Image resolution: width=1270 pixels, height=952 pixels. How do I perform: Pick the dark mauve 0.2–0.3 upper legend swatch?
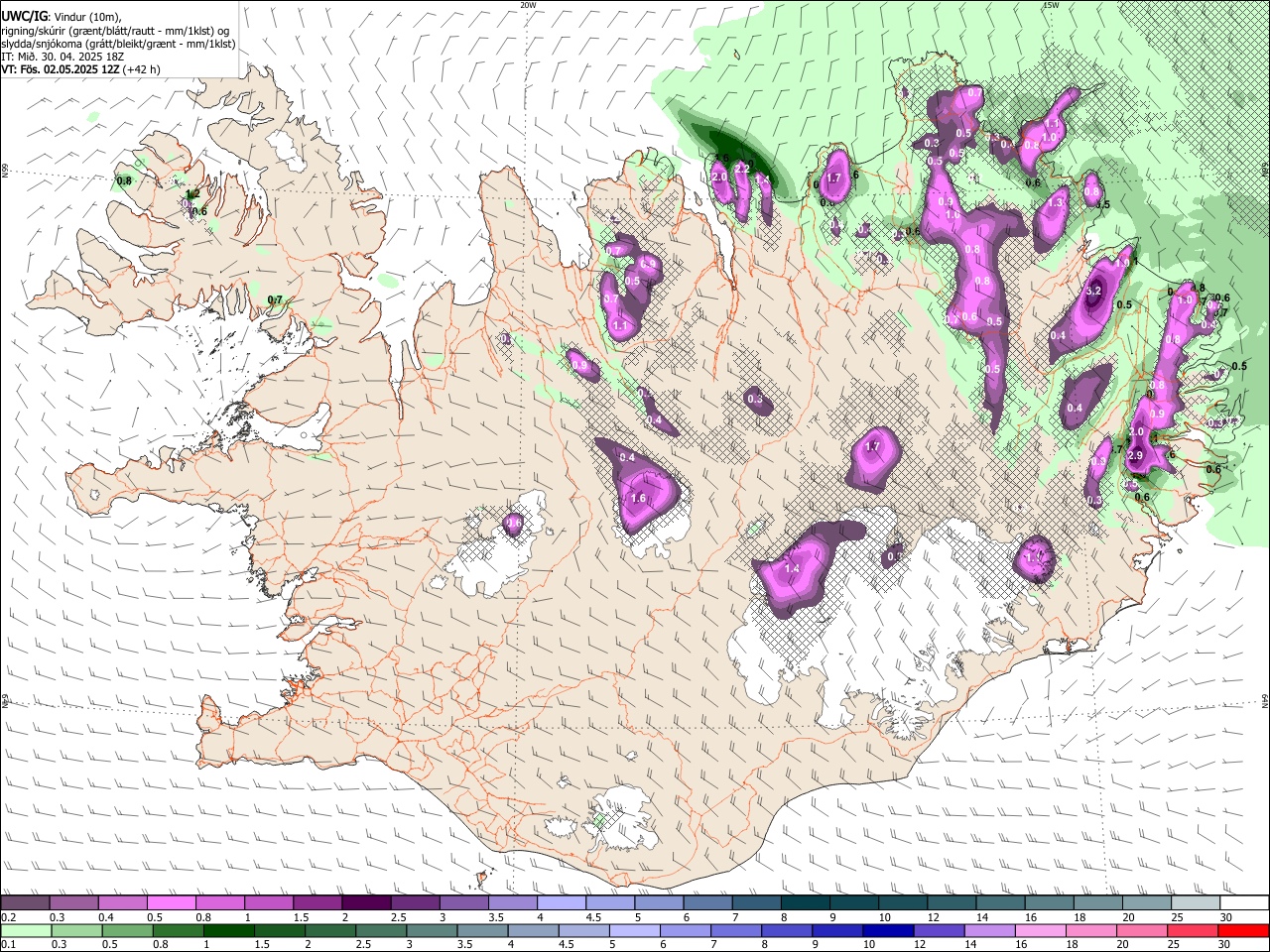(26, 903)
